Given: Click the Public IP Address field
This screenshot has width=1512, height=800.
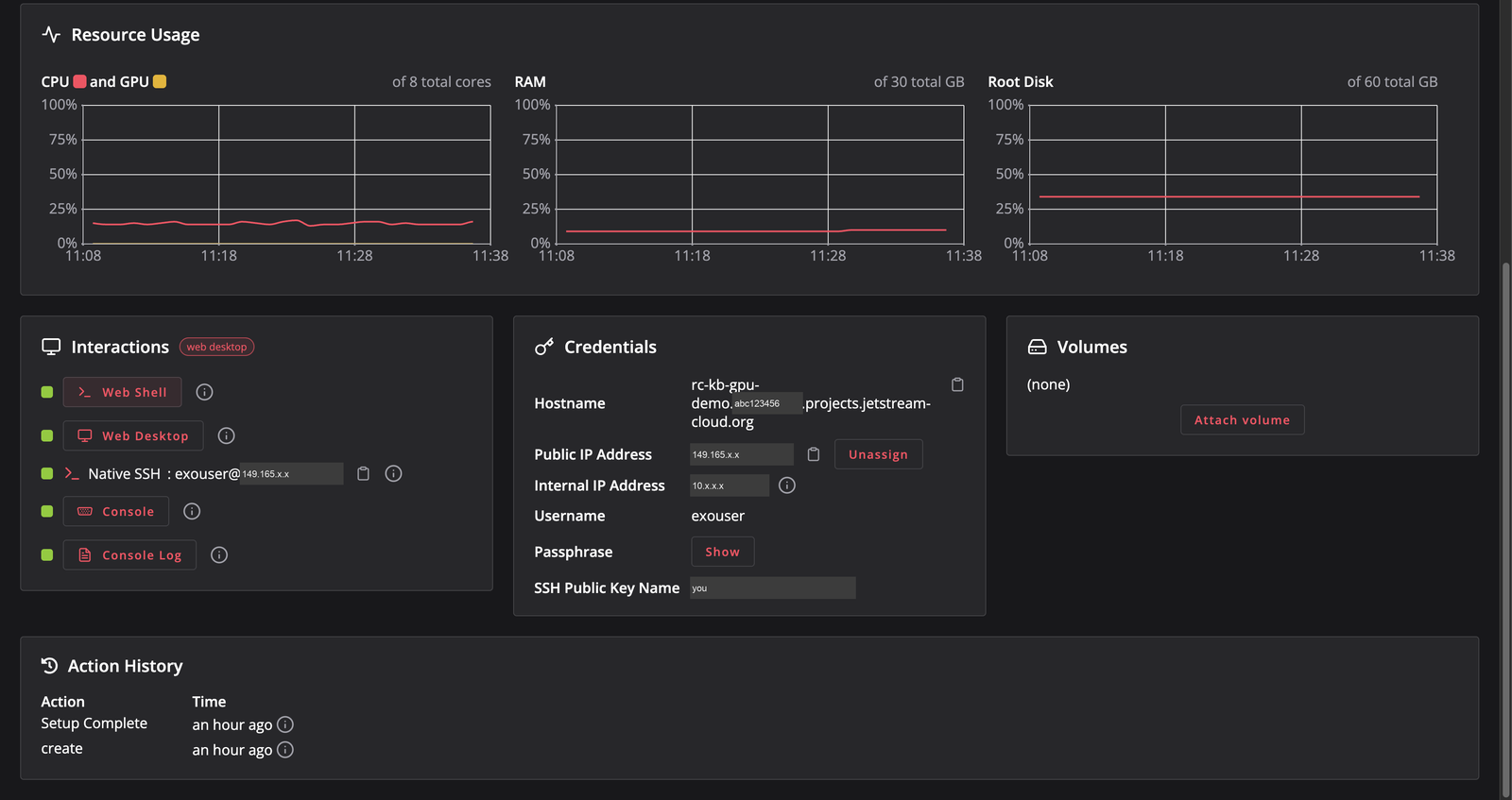Looking at the screenshot, I should coord(742,454).
